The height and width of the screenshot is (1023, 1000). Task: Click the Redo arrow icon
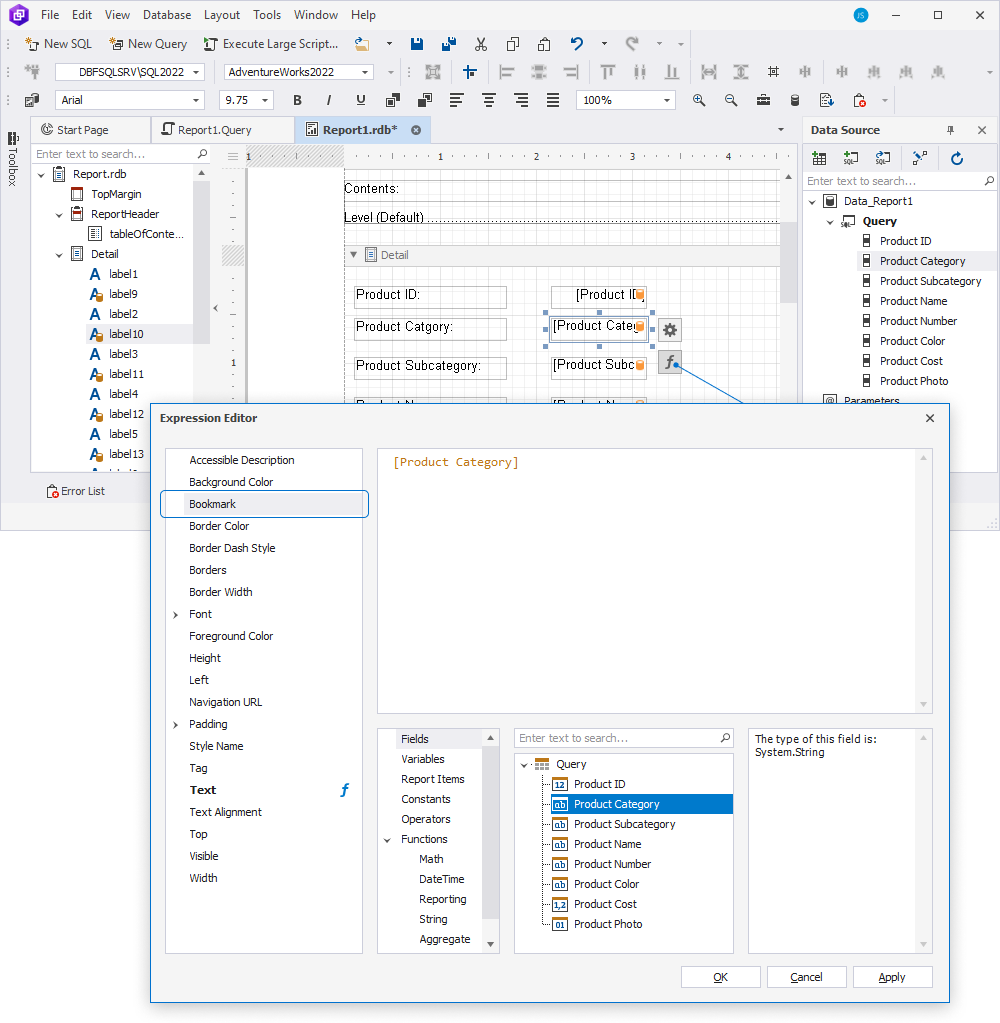631,44
